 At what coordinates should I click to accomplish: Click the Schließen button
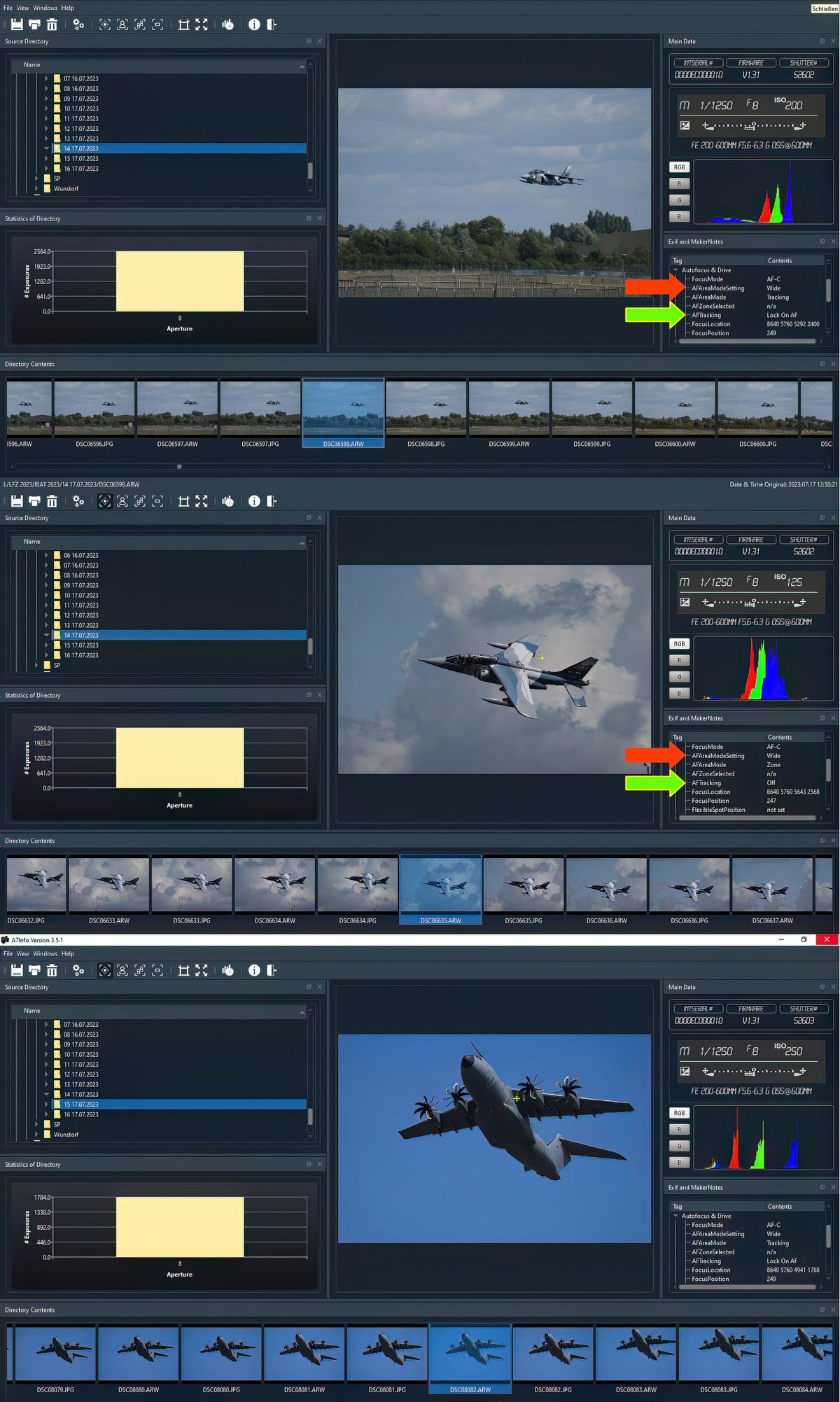tap(824, 8)
